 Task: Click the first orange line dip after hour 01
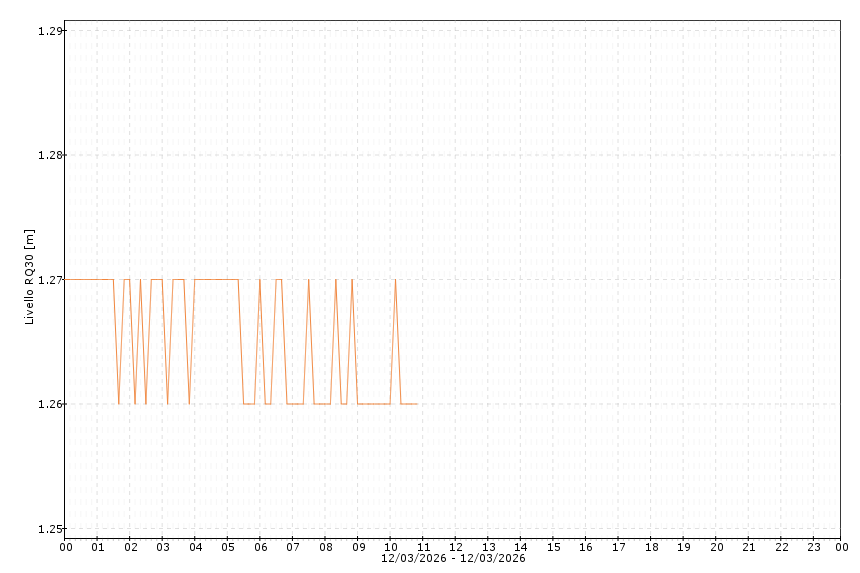pyautogui.click(x=119, y=403)
